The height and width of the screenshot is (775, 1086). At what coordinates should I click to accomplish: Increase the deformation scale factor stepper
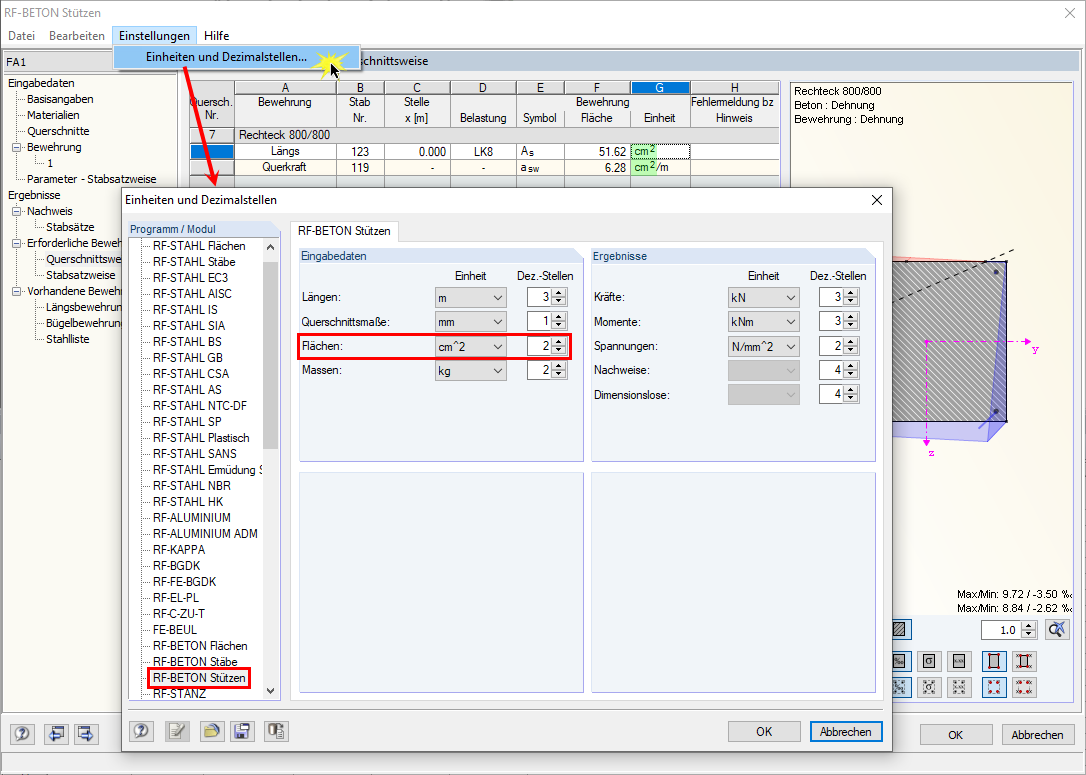pos(1028,625)
